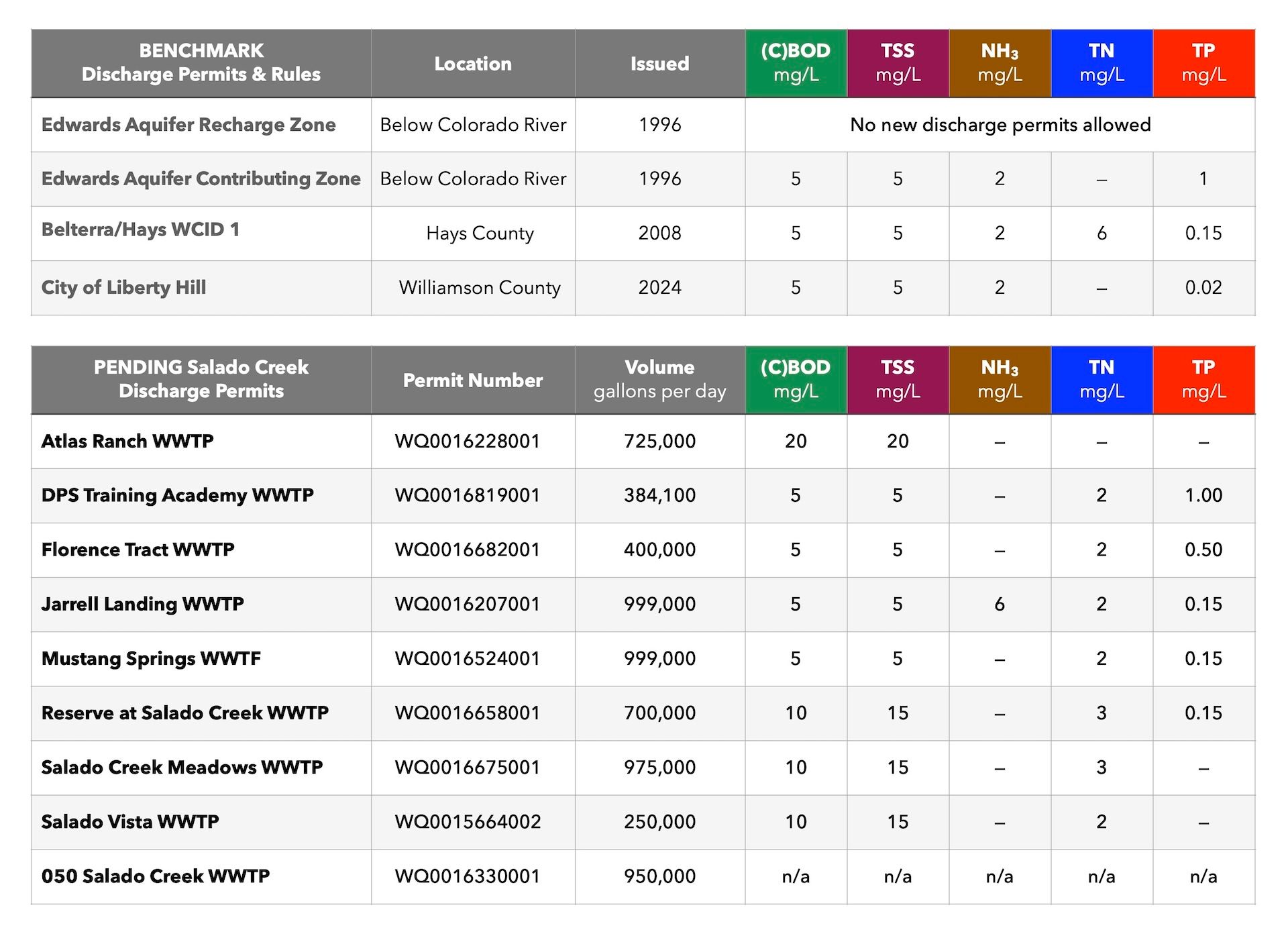Click City of Liberty Hill TP value 0.02

tap(1203, 287)
